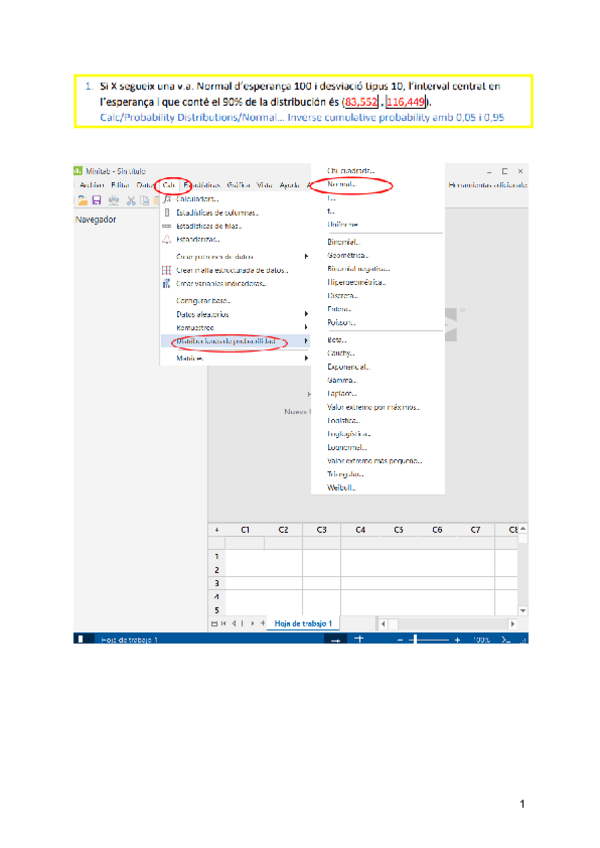Click the Cut scissors icon
This screenshot has height=848, width=600.
(x=131, y=201)
